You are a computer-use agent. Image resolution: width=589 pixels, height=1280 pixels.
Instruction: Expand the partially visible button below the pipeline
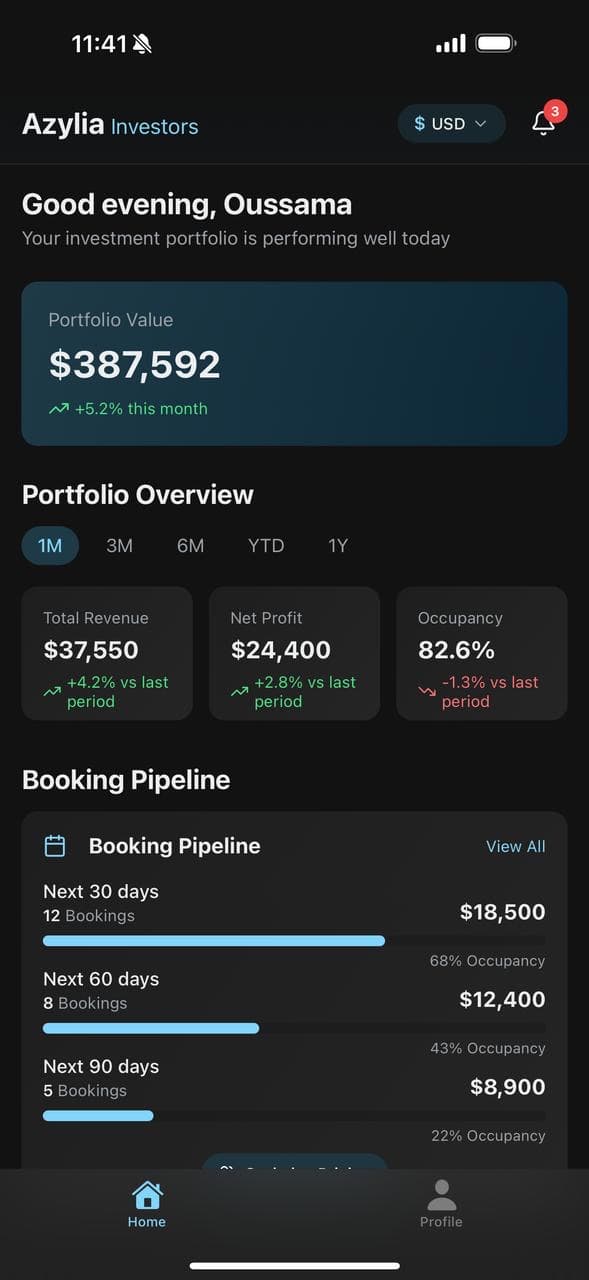point(294,1166)
